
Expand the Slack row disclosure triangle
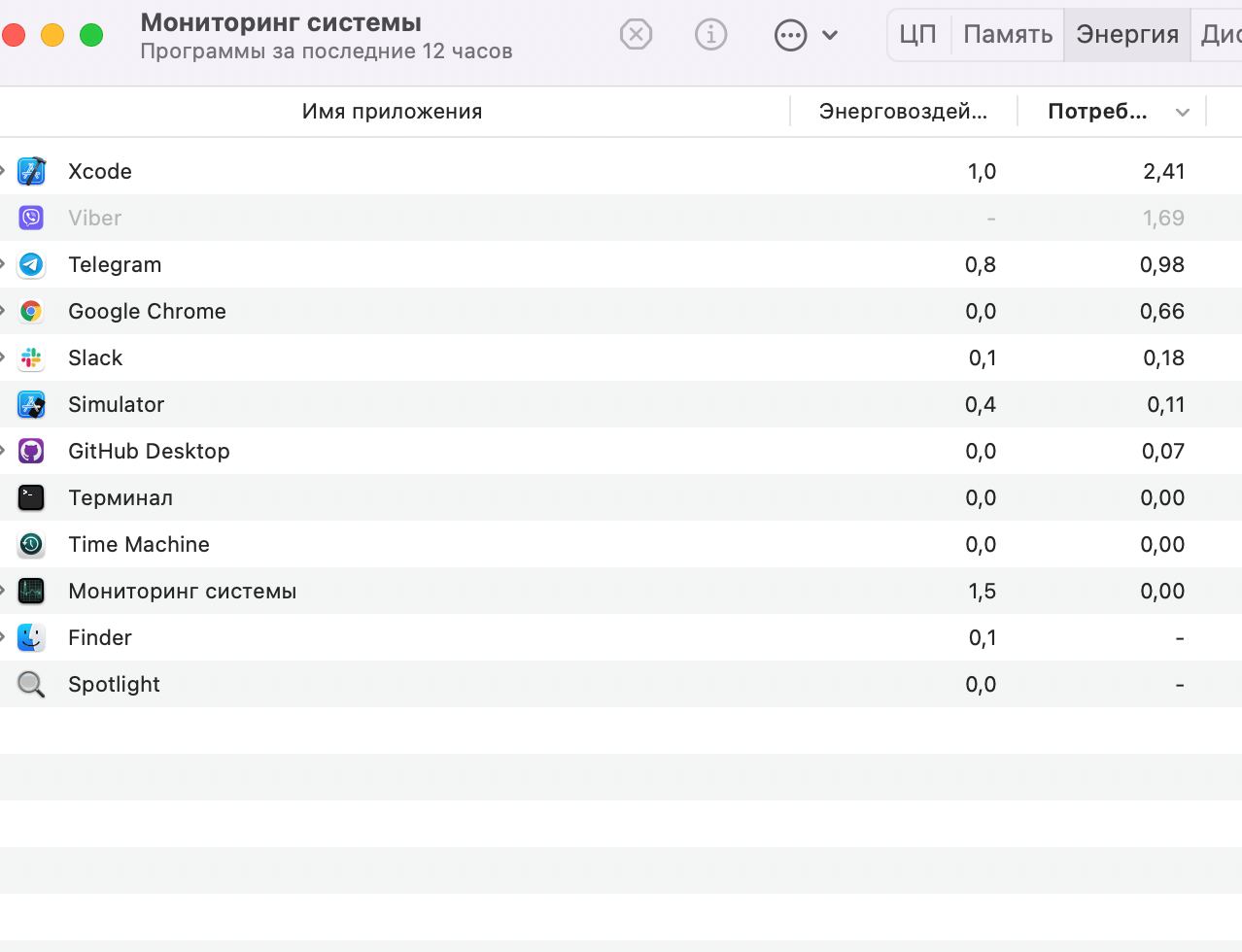[3, 357]
